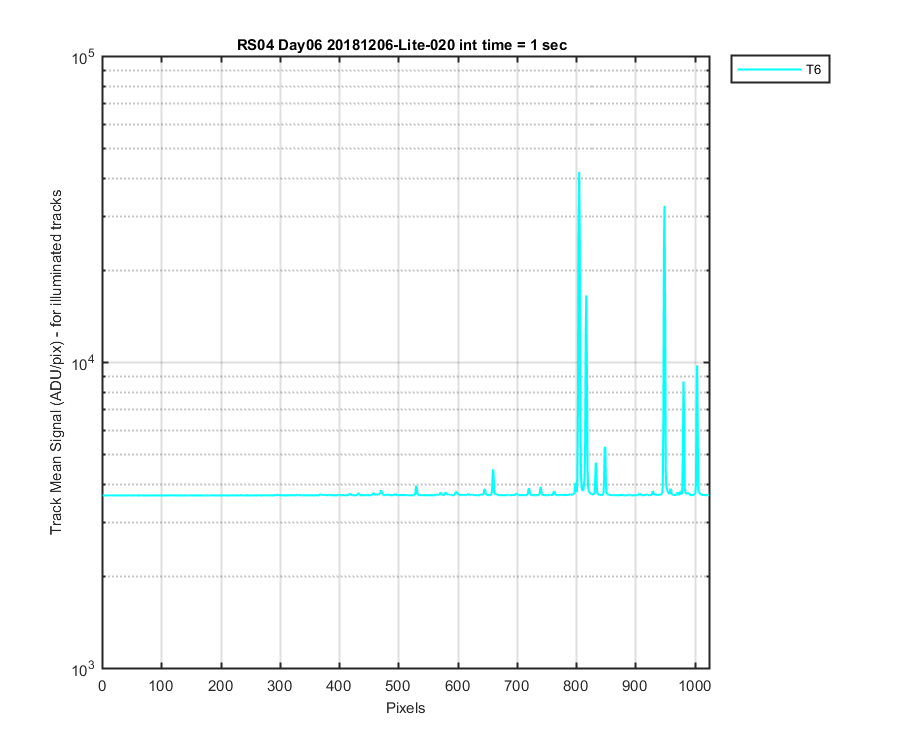Click the tallest peak near pixel 805

coord(579,173)
